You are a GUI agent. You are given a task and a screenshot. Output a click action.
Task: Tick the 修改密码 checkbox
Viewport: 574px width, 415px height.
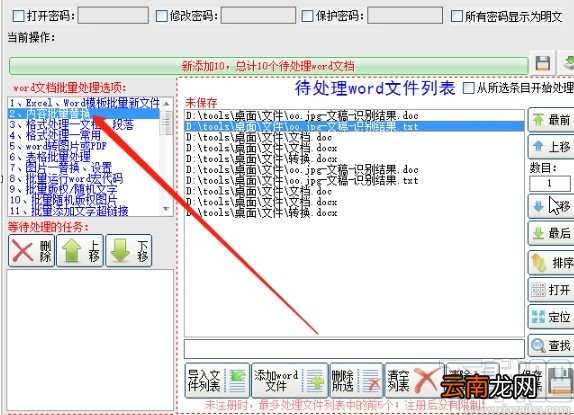point(161,16)
